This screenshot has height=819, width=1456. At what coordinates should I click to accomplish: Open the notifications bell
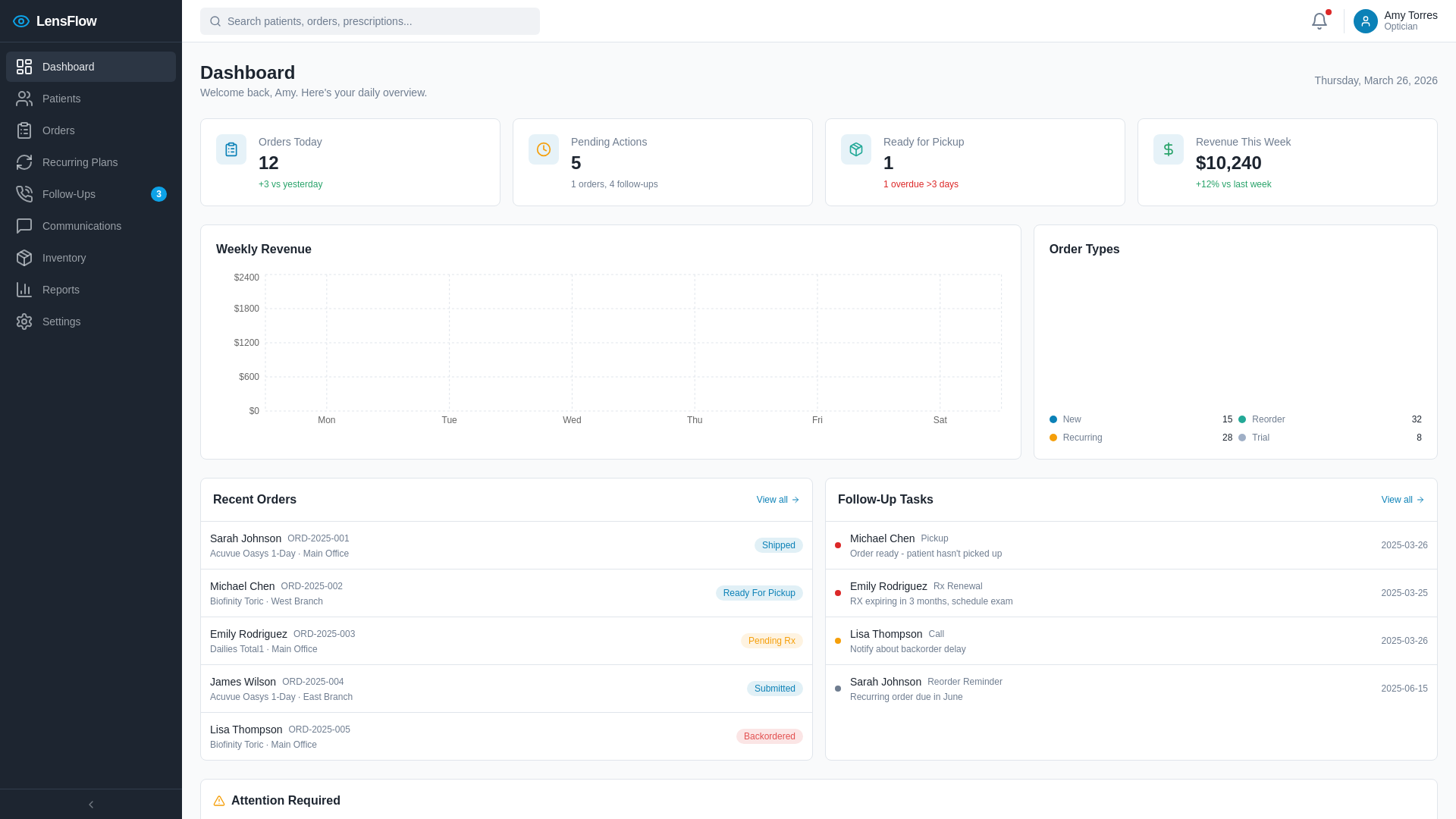(x=1319, y=21)
